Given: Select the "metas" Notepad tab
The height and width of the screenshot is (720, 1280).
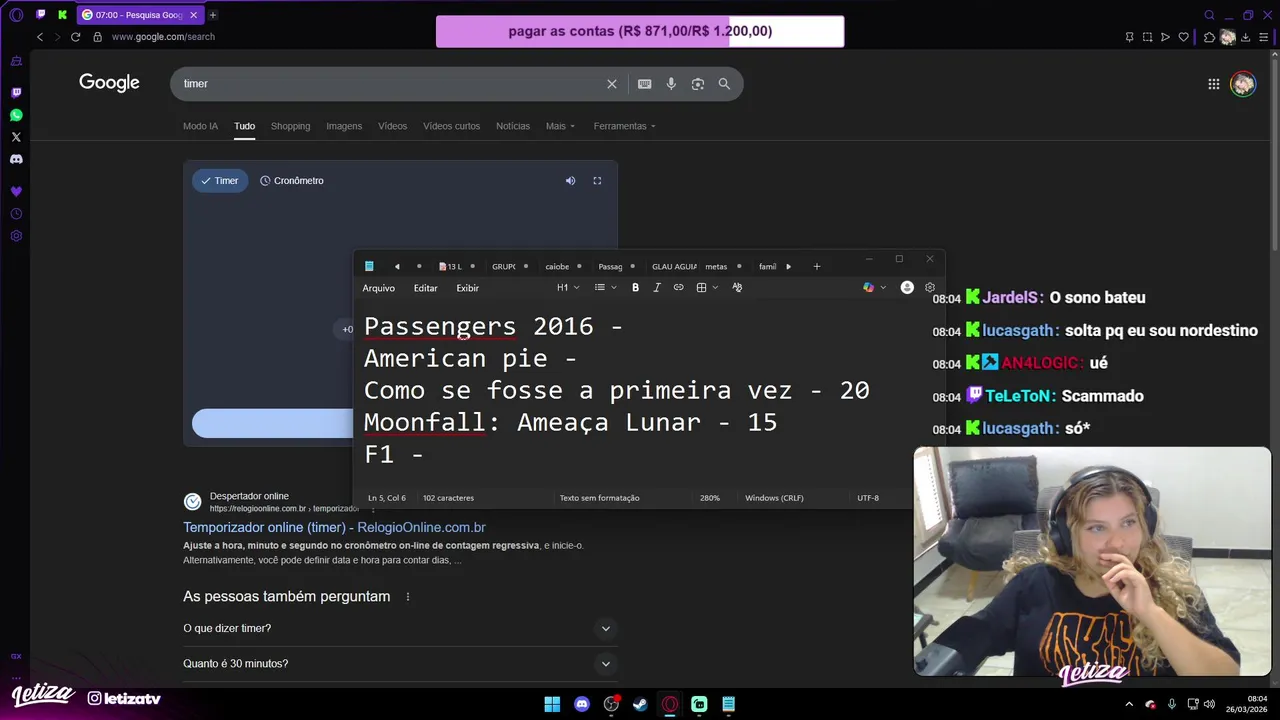Looking at the screenshot, I should pos(716,267).
